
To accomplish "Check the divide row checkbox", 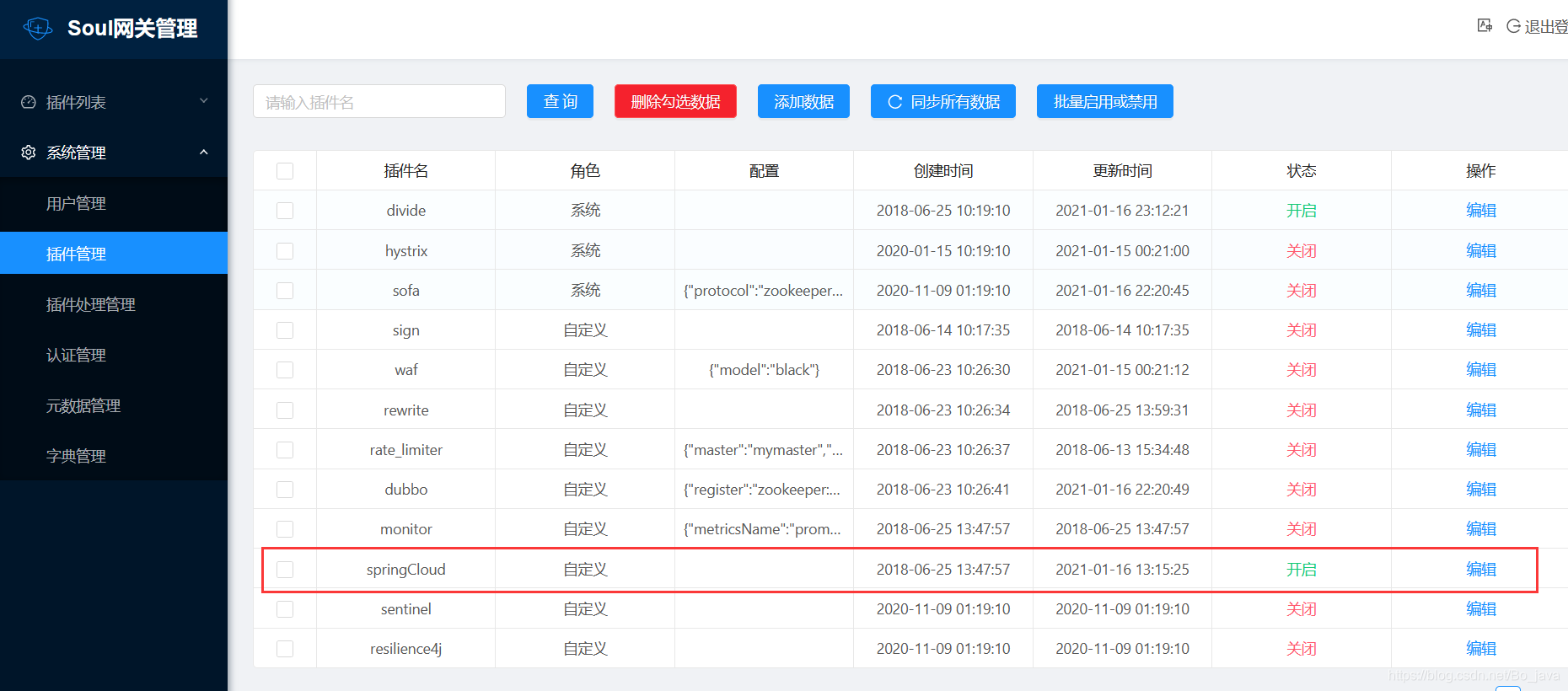I will point(285,211).
